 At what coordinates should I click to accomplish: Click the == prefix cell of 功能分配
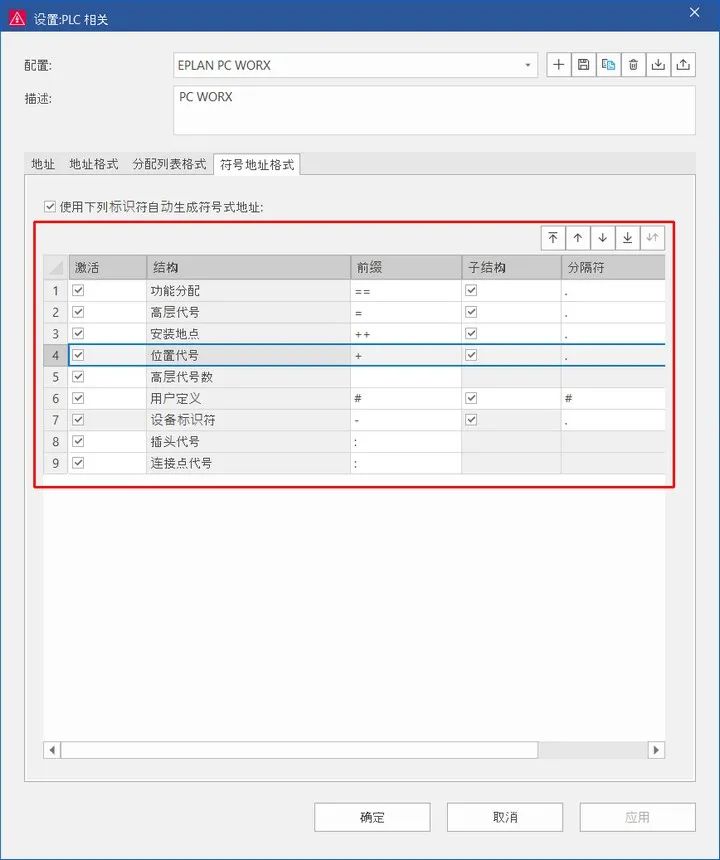coord(406,291)
